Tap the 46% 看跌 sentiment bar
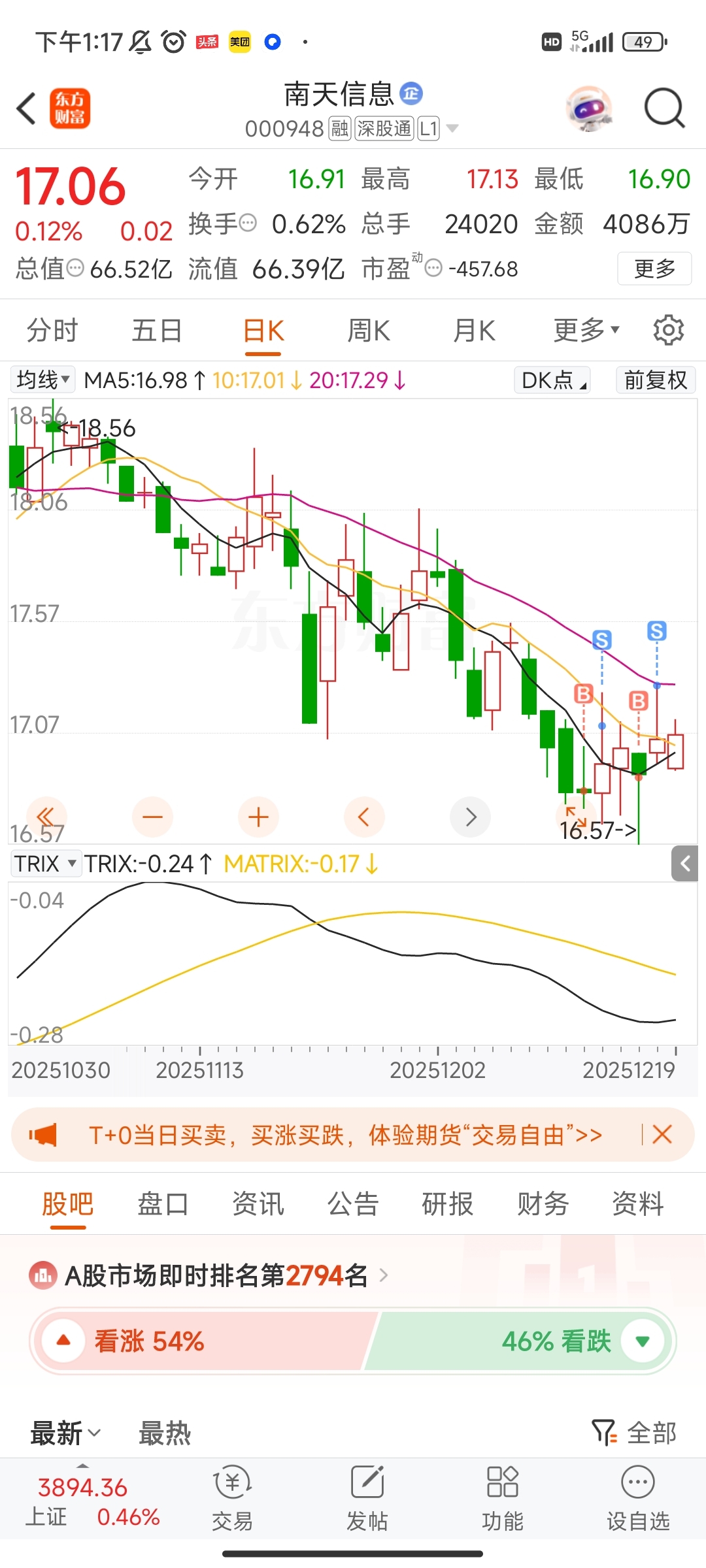The width and height of the screenshot is (706, 1568). [x=520, y=1341]
